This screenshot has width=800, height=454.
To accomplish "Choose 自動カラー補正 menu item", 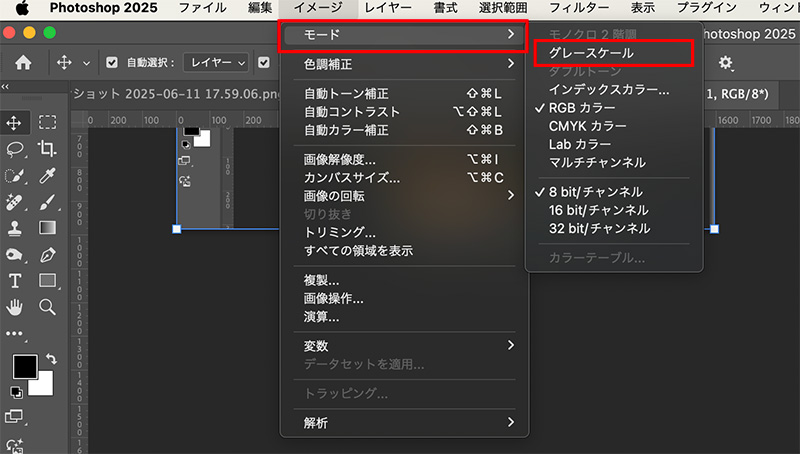I will tap(404, 131).
